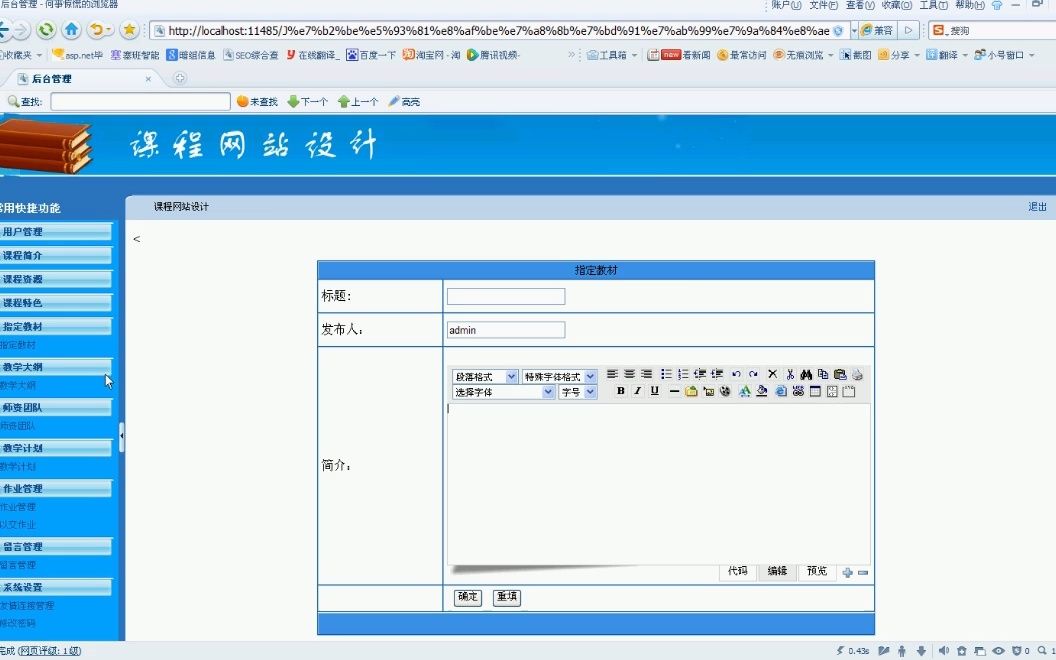
Task: Click 下一个 in the find bar
Action: tap(308, 102)
